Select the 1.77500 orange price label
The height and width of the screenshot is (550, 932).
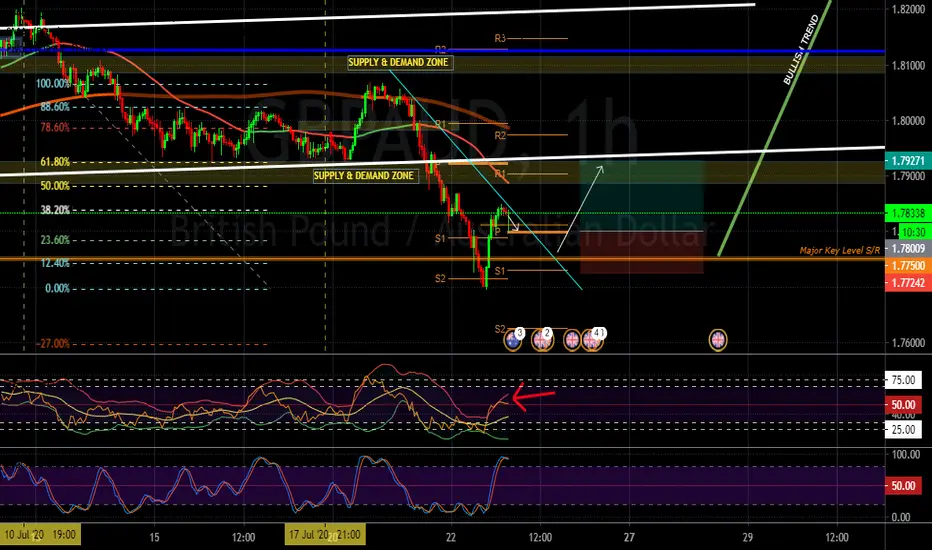[x=908, y=266]
